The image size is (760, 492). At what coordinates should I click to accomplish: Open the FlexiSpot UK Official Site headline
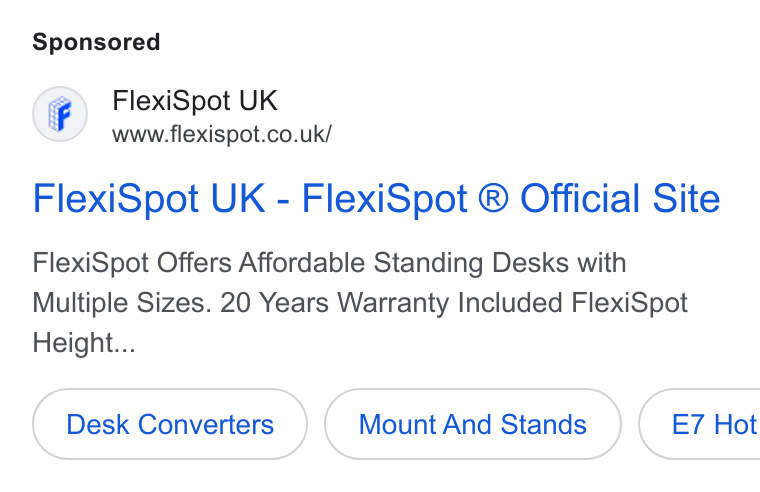[x=376, y=198]
